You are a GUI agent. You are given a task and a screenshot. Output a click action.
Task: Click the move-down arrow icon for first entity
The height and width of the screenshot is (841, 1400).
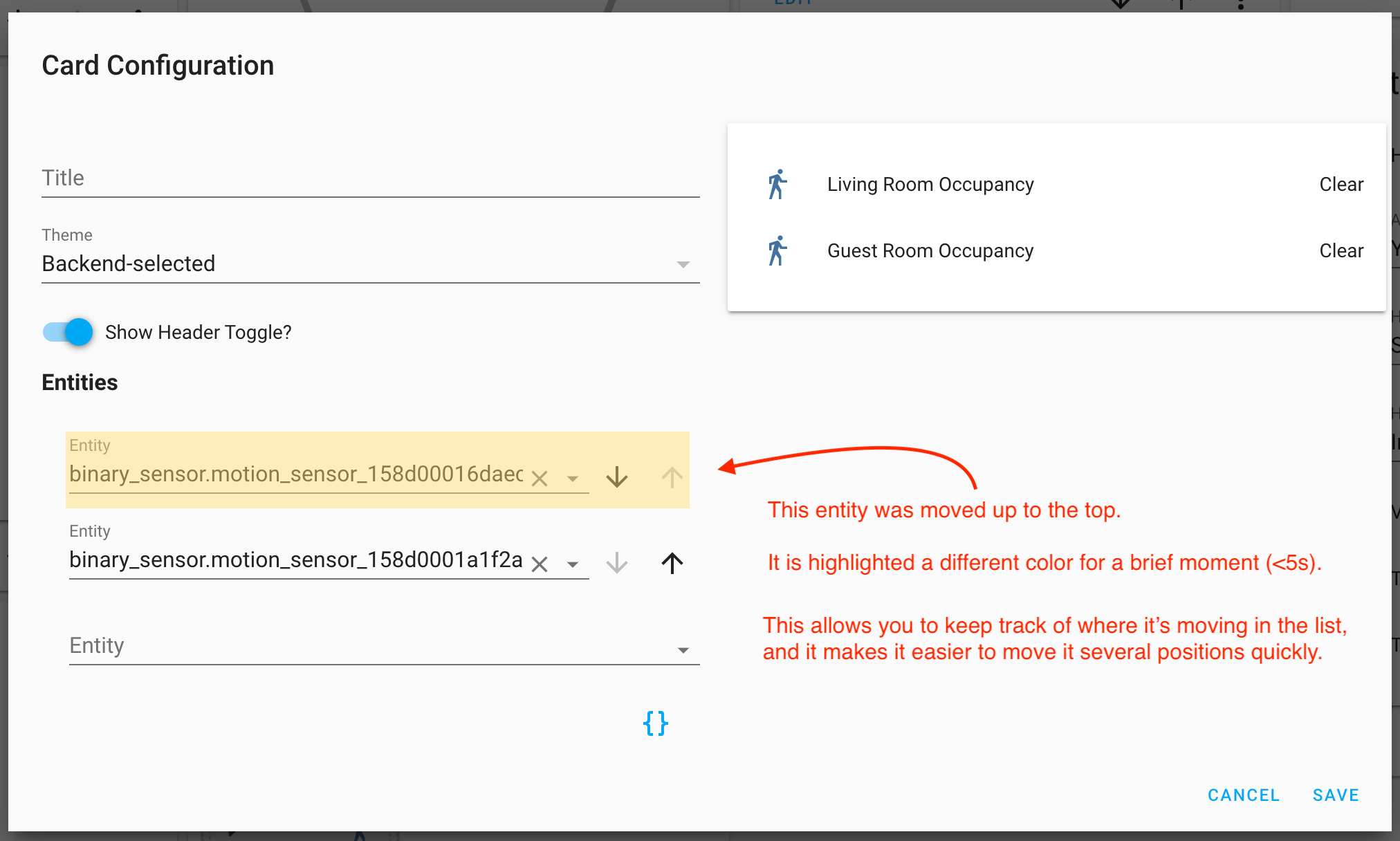click(617, 475)
